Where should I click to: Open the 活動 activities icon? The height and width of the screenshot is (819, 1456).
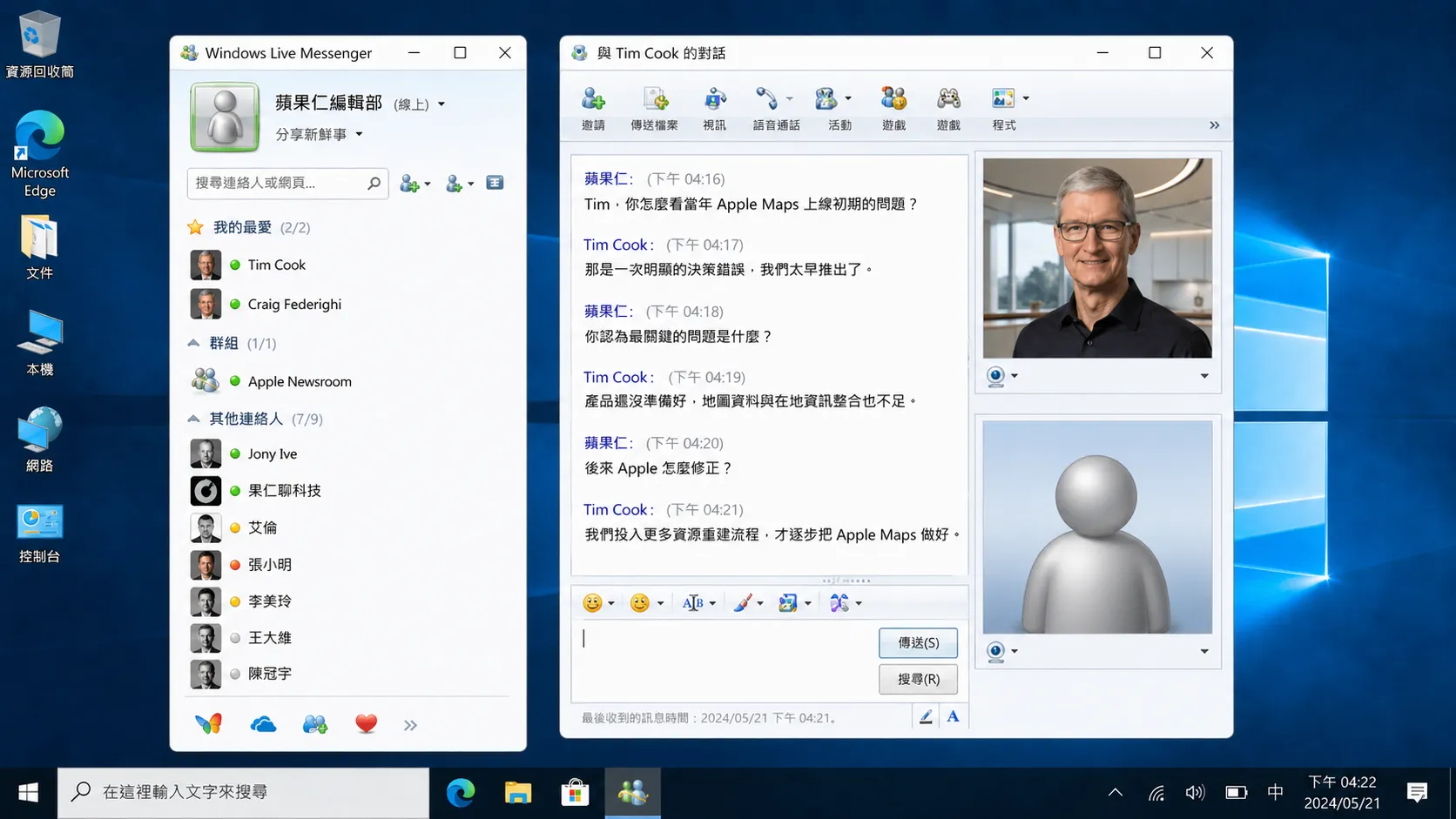pyautogui.click(x=826, y=99)
